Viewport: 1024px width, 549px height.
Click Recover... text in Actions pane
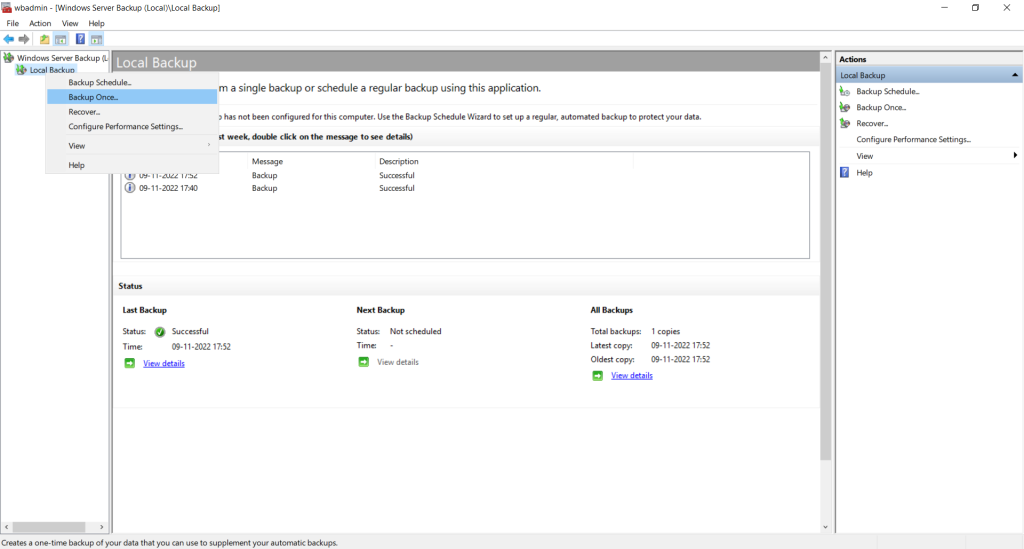pyautogui.click(x=872, y=123)
